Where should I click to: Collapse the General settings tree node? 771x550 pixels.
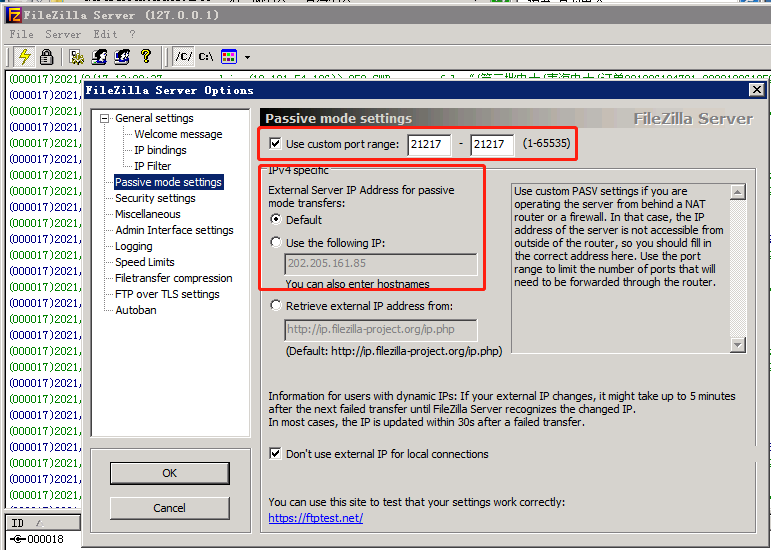point(104,118)
